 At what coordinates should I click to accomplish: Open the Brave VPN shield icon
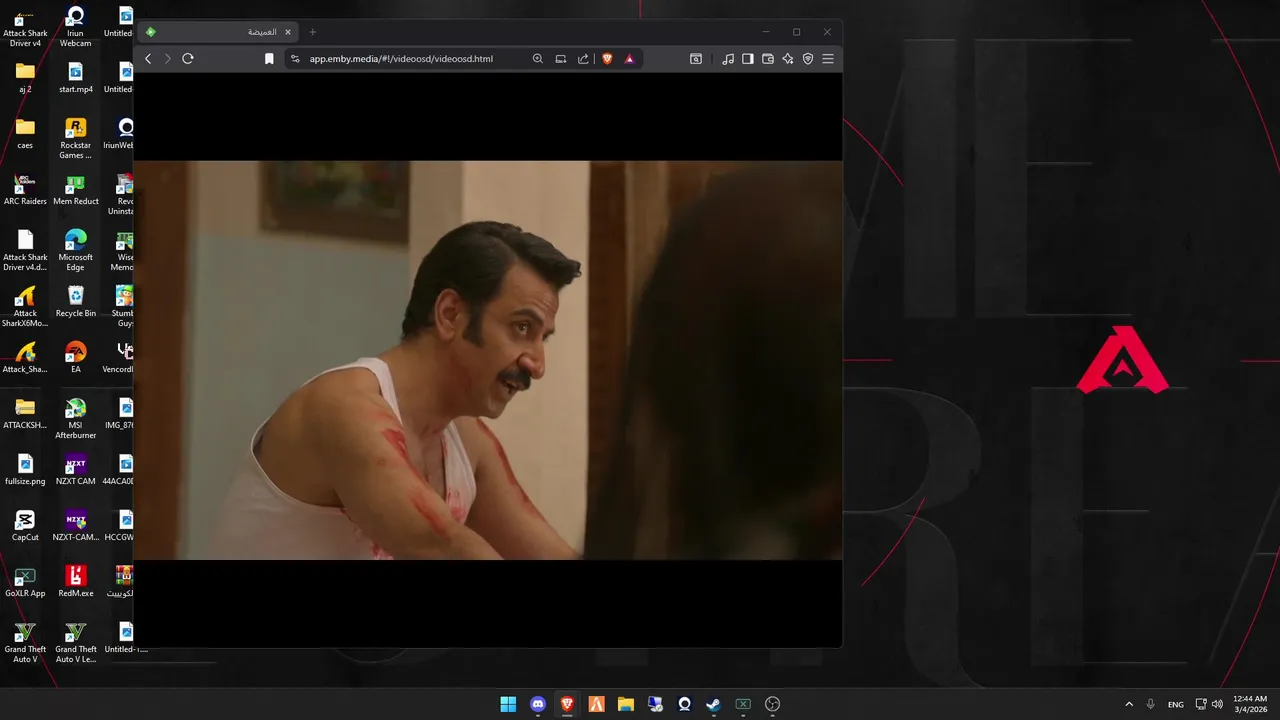pyautogui.click(x=808, y=59)
